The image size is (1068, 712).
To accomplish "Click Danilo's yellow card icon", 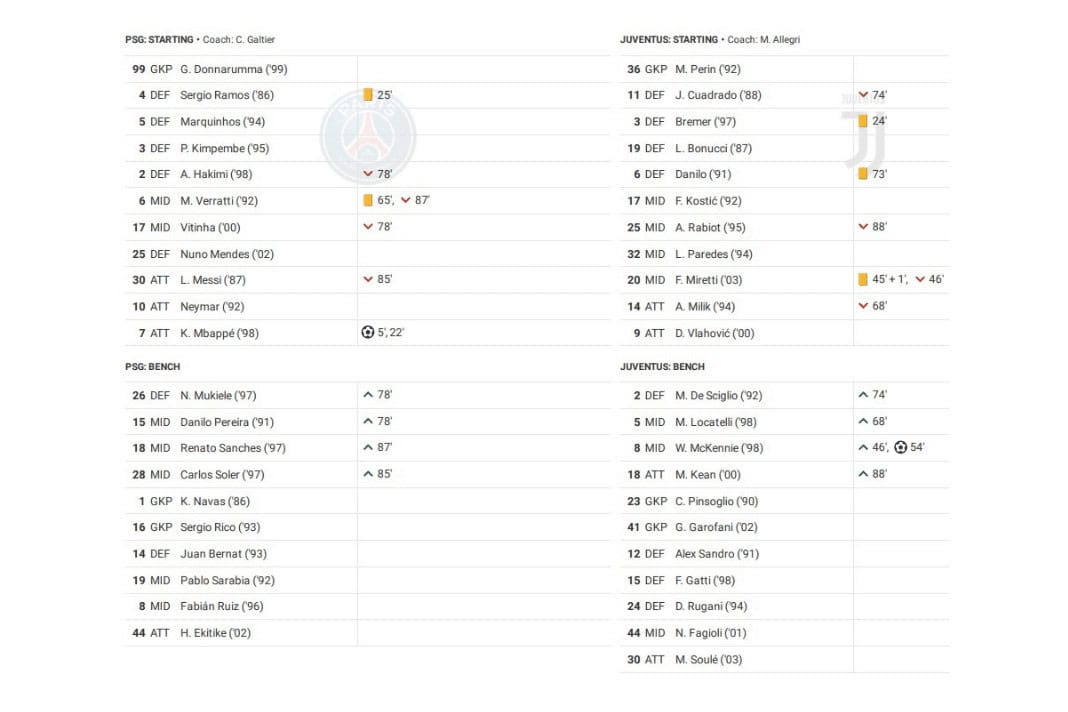I will pos(862,174).
